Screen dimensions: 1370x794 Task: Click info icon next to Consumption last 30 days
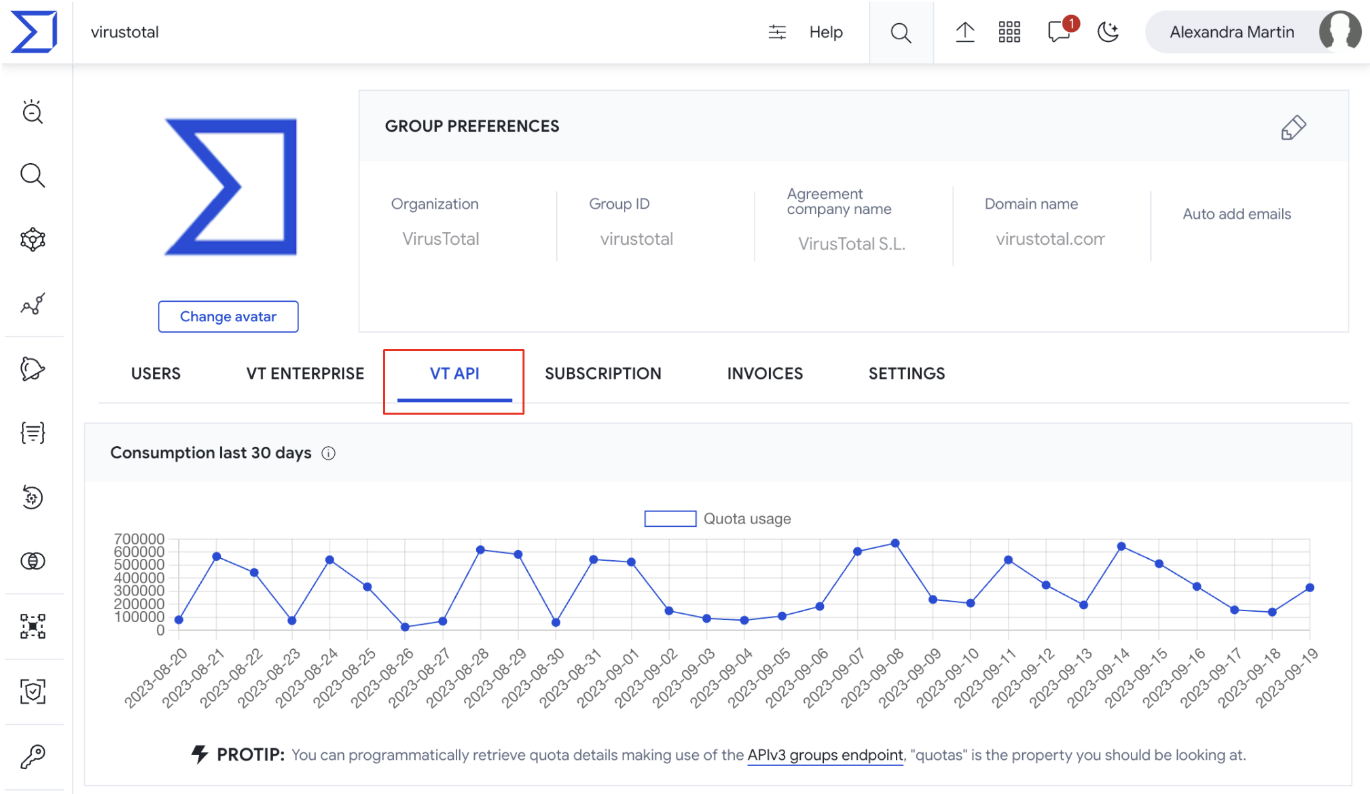[x=328, y=453]
